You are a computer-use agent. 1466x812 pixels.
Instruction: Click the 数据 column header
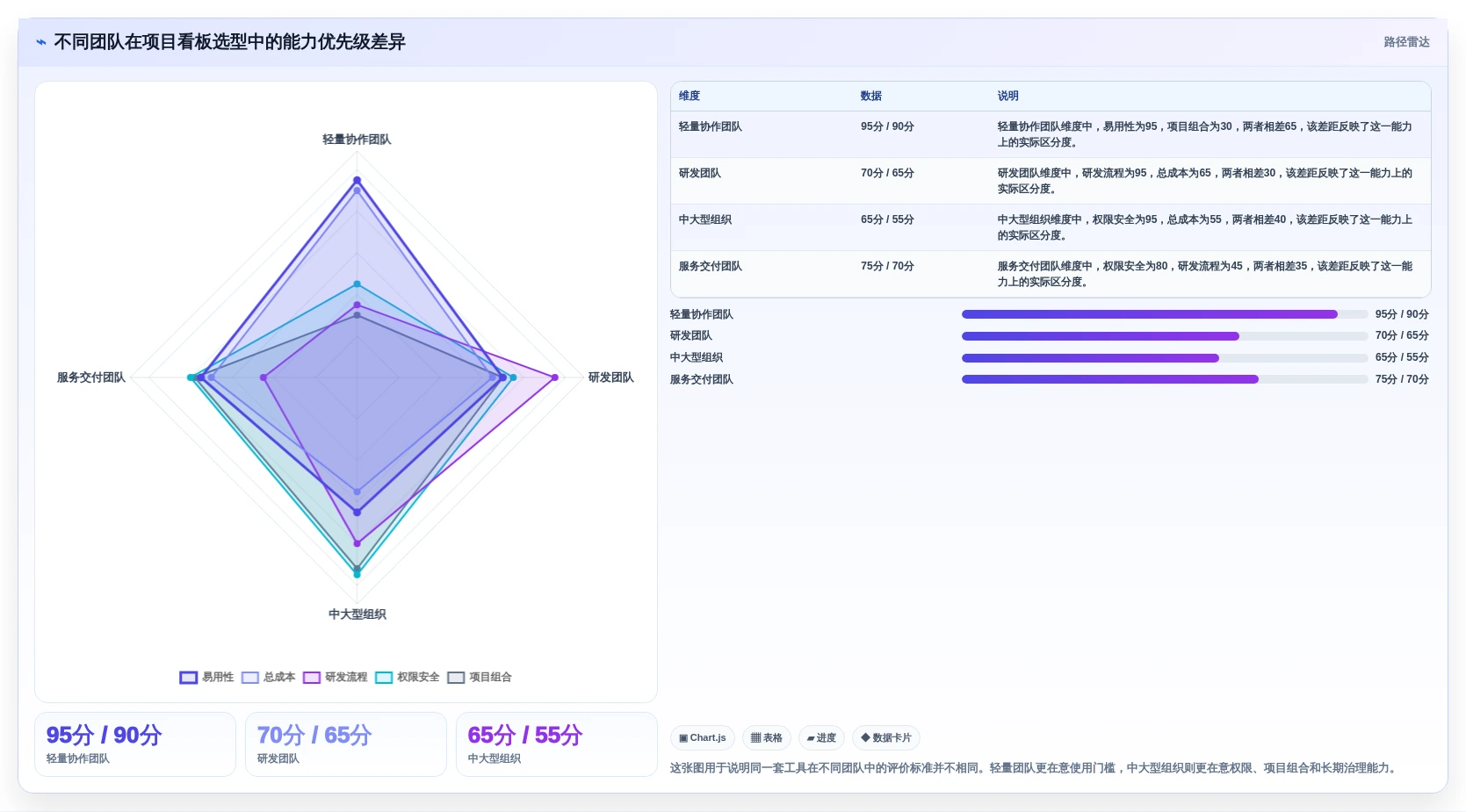(x=871, y=96)
